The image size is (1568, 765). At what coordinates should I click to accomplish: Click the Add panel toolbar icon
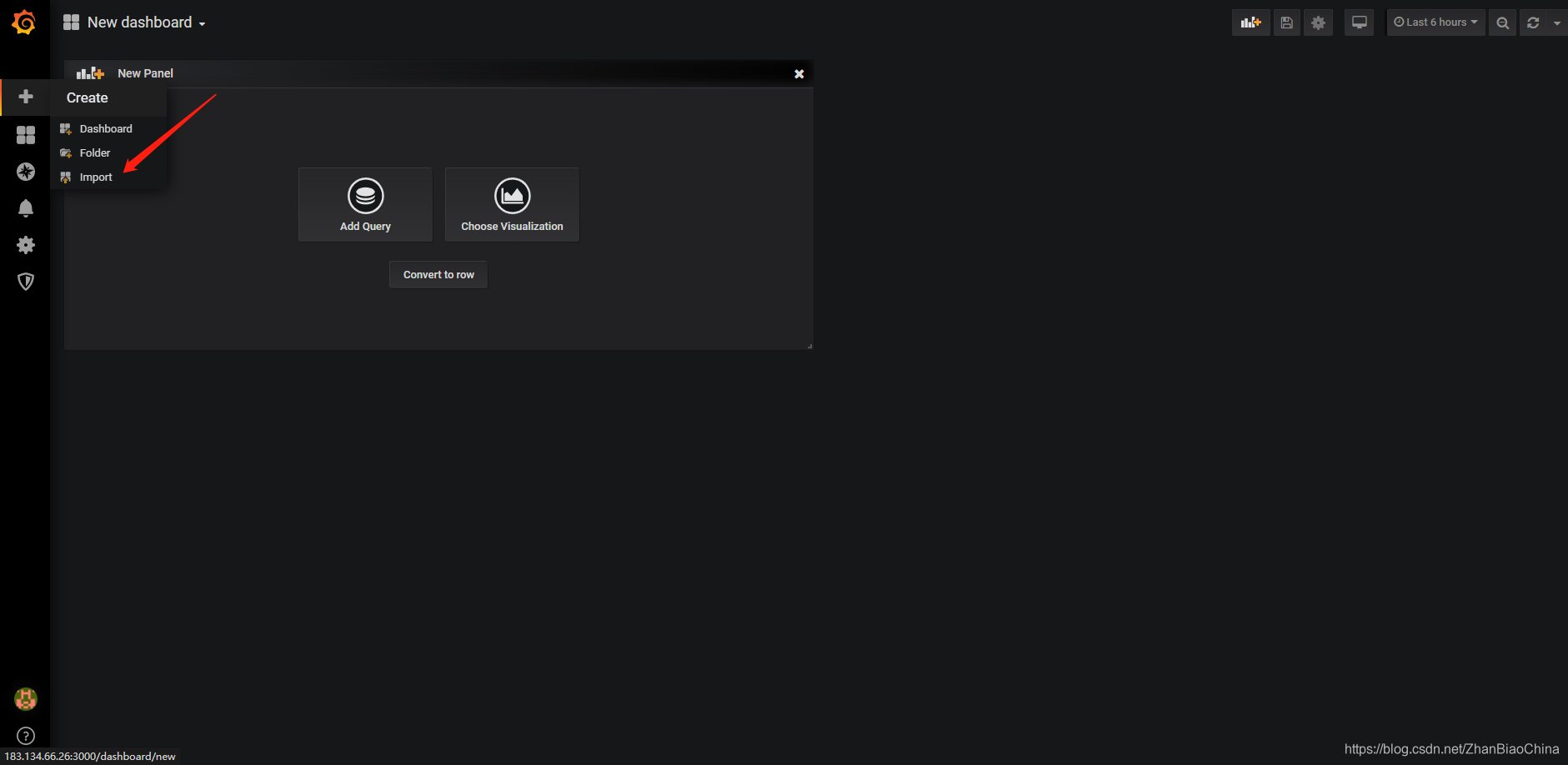click(x=1250, y=22)
